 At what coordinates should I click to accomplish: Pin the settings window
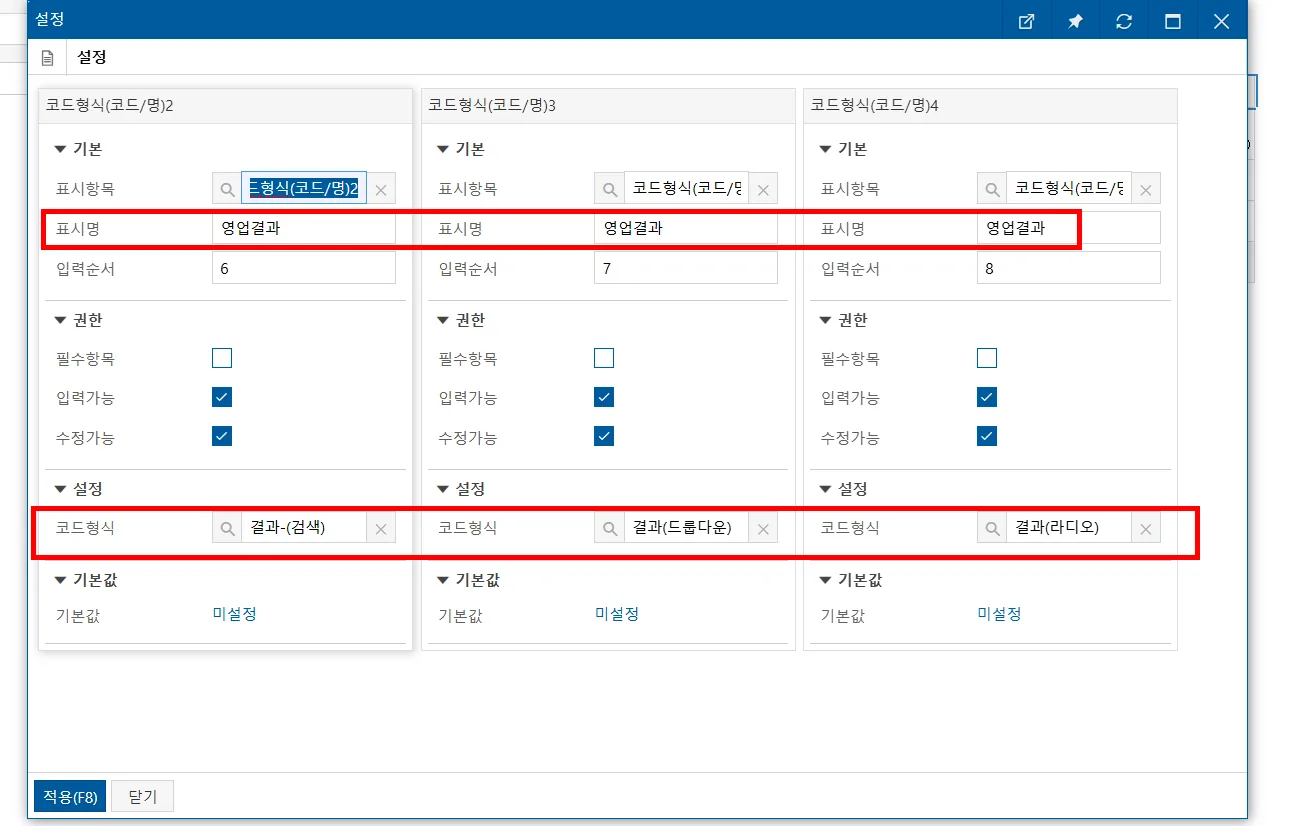click(x=1075, y=21)
